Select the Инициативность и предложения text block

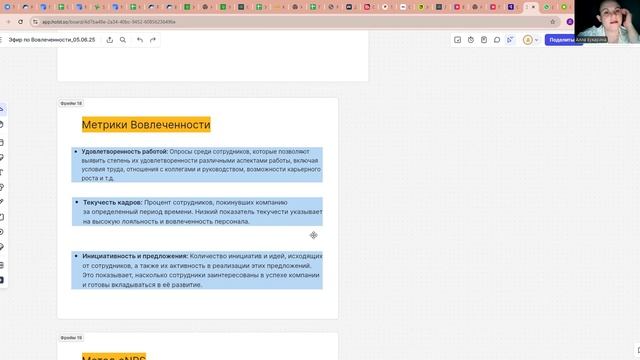pyautogui.click(x=197, y=270)
